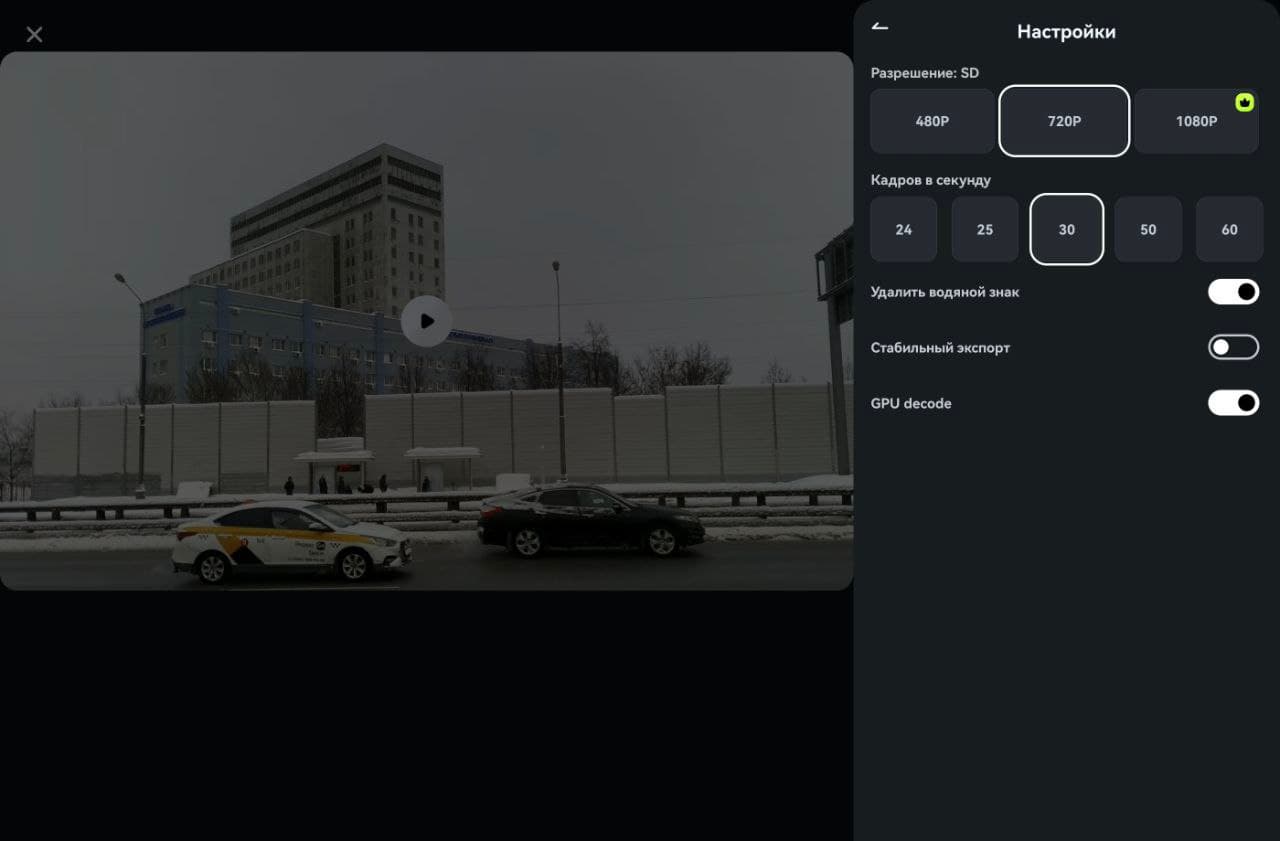Click the GPU decode label text
The width and height of the screenshot is (1280, 841).
911,404
